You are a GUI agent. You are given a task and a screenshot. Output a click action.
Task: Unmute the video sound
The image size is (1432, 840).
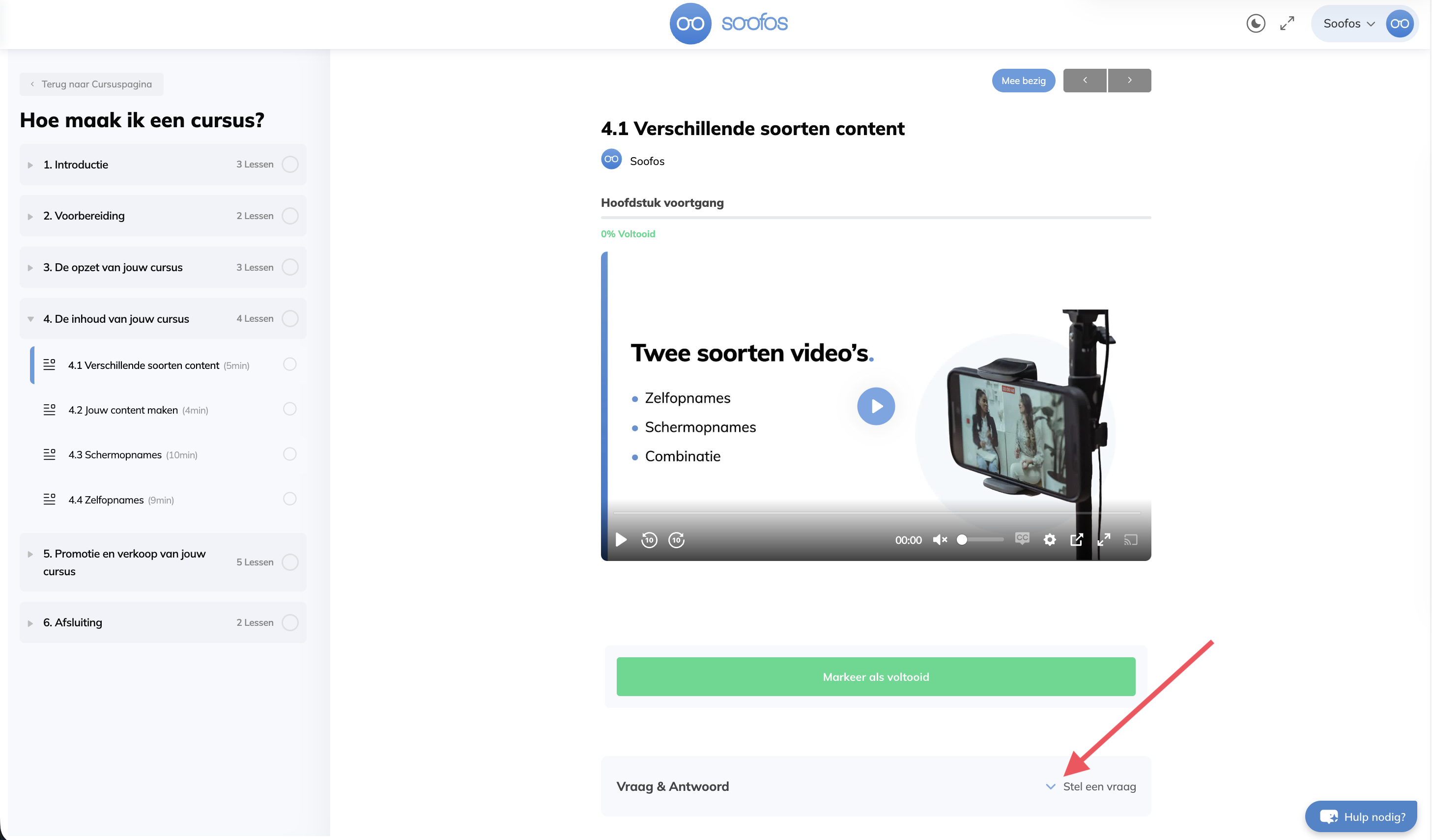coord(940,539)
